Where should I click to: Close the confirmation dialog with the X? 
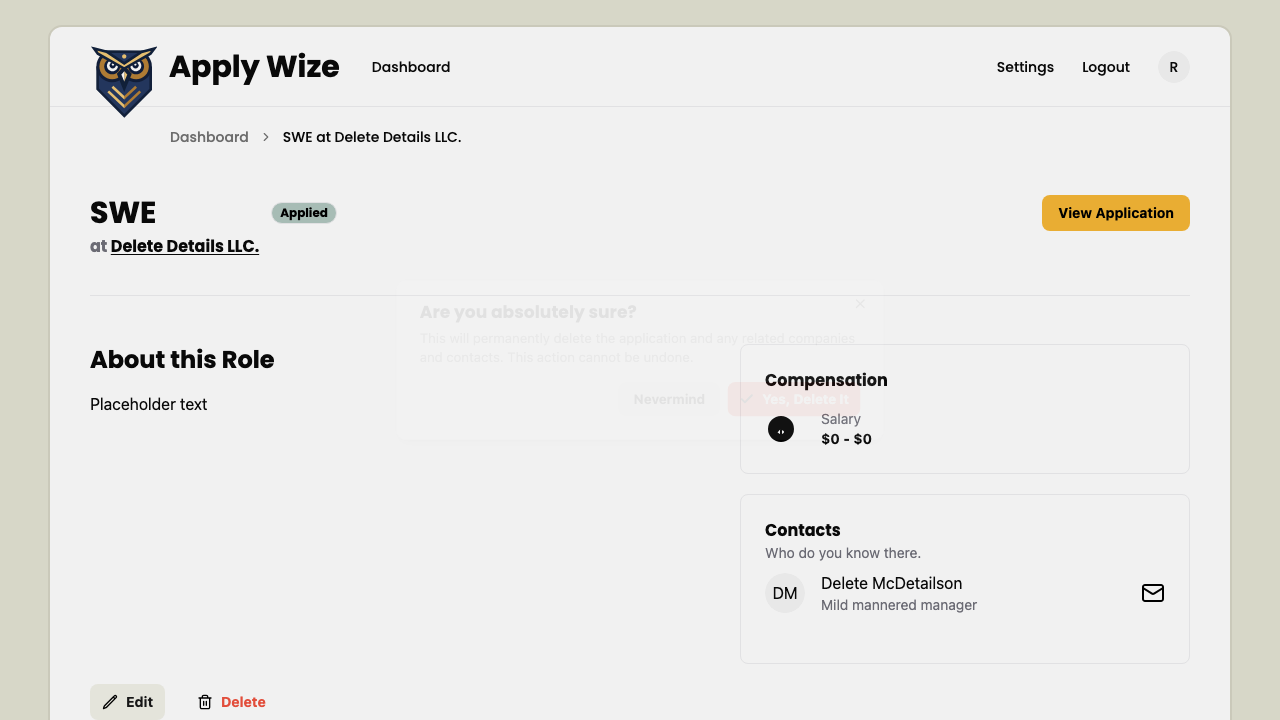[860, 304]
